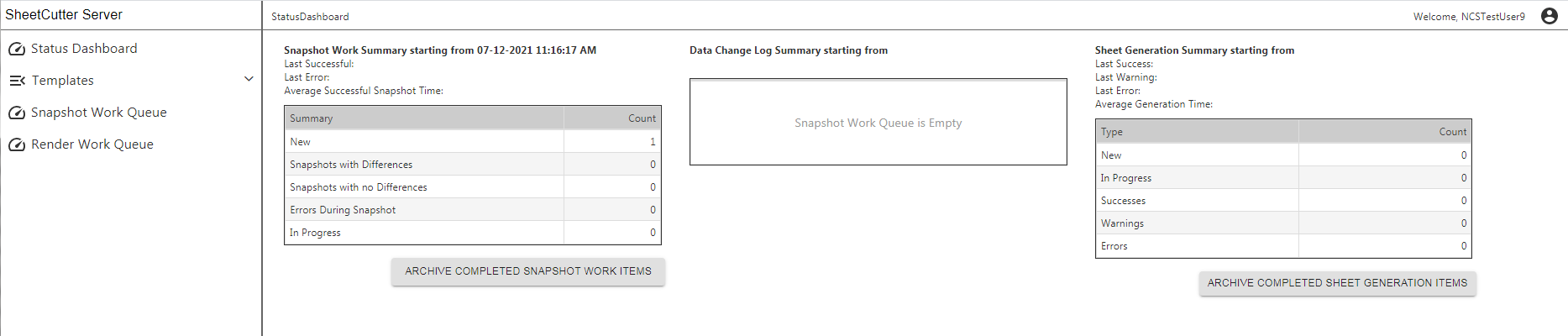Select Templates in the sidebar
Screen dimensions: 1568x336
[63, 81]
